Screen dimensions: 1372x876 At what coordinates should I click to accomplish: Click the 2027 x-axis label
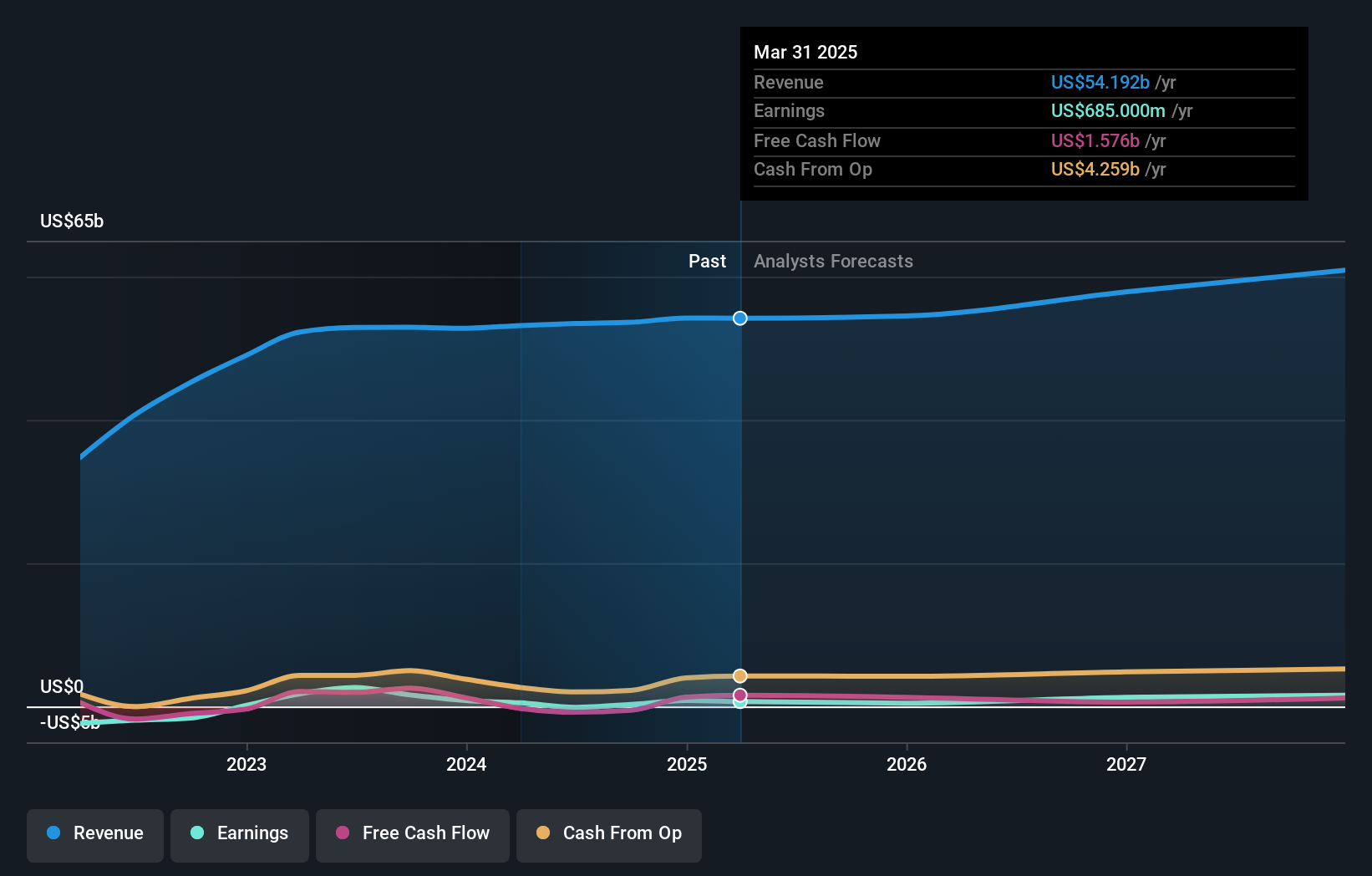(1126, 764)
